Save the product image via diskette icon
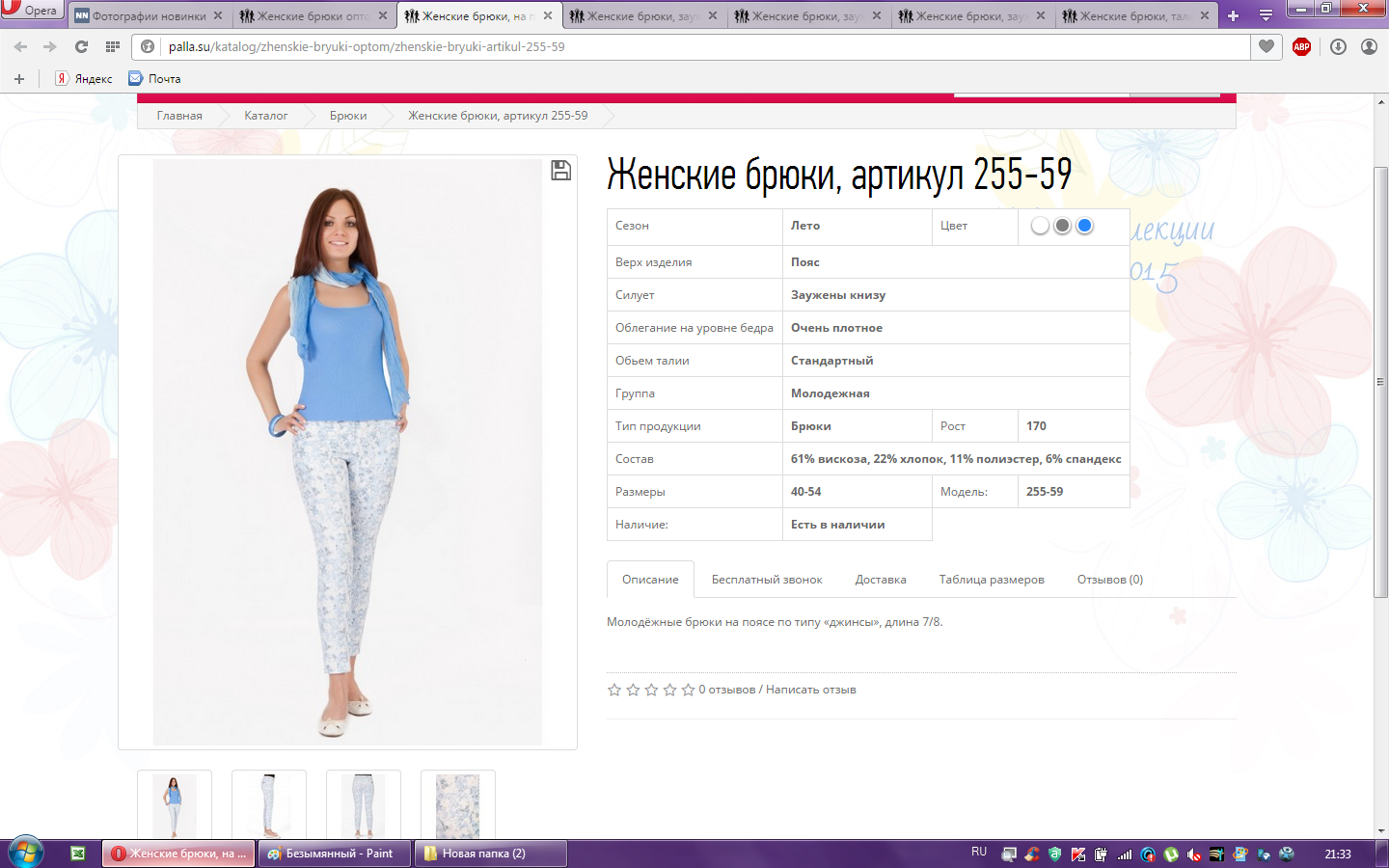 pos(560,171)
